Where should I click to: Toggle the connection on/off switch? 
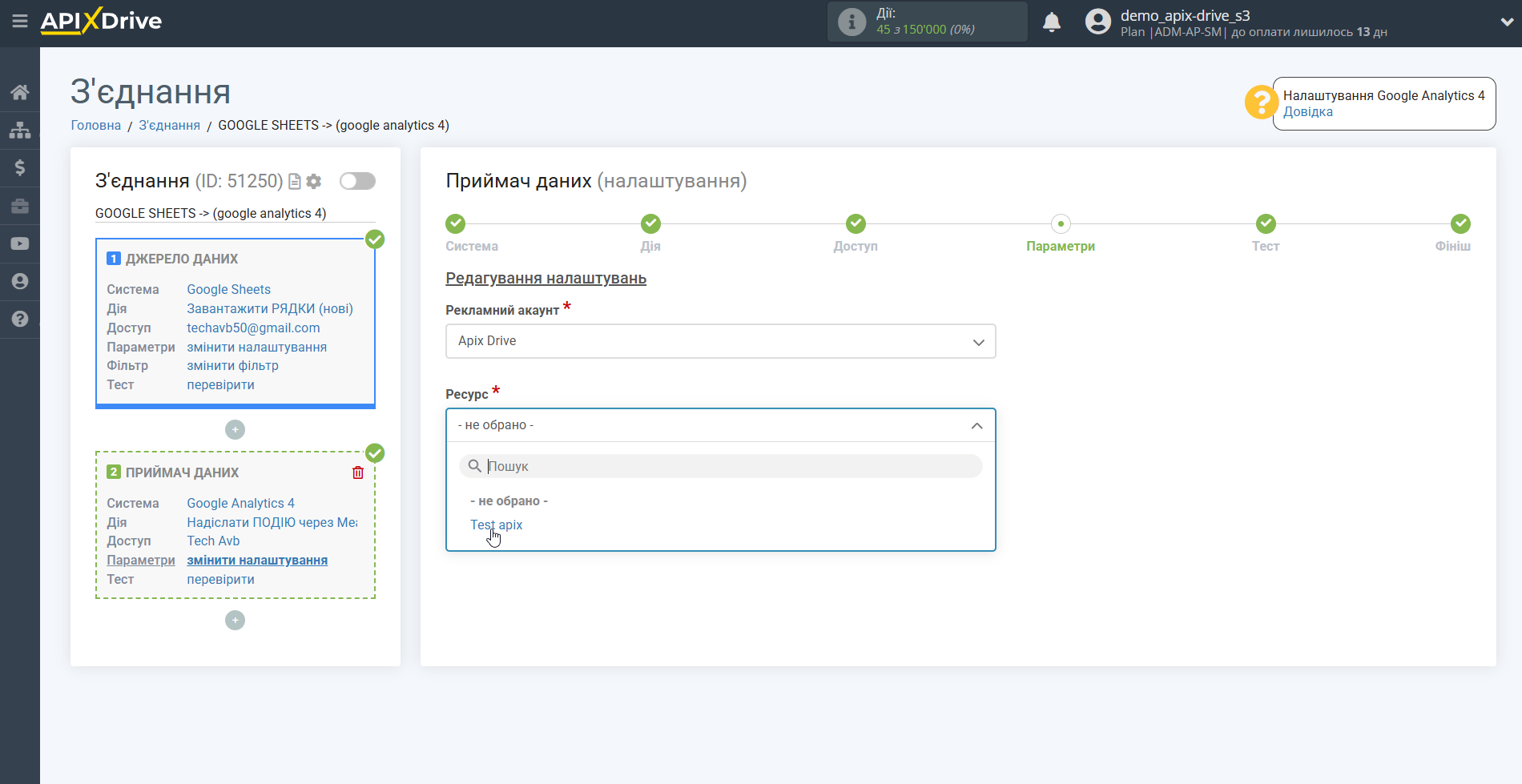point(357,181)
